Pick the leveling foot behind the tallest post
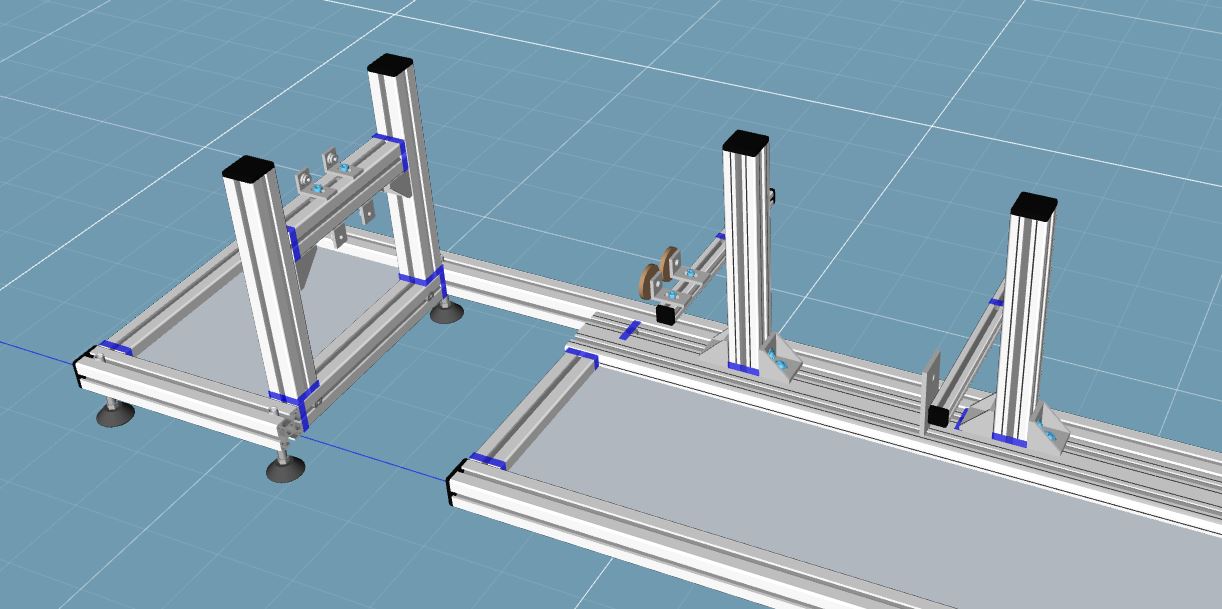The image size is (1222, 609). [x=446, y=313]
